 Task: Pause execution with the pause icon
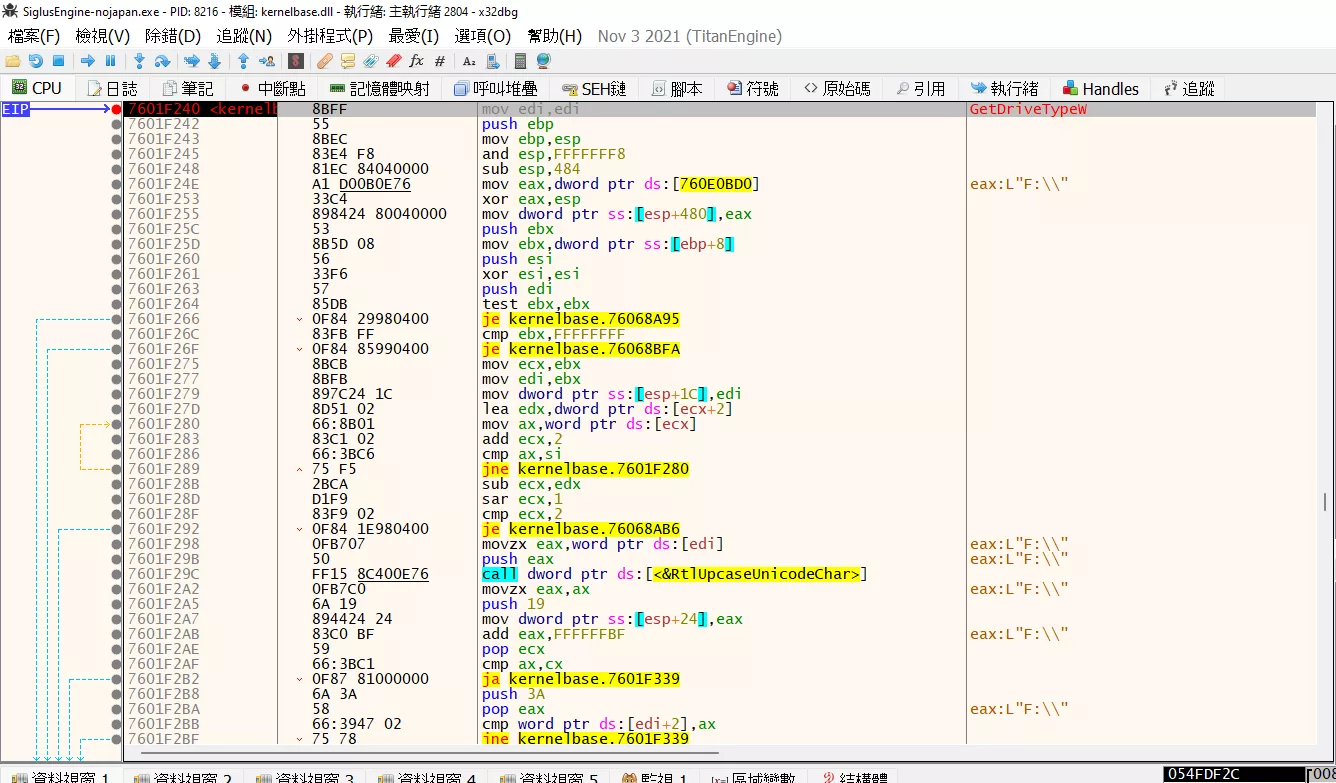110,61
